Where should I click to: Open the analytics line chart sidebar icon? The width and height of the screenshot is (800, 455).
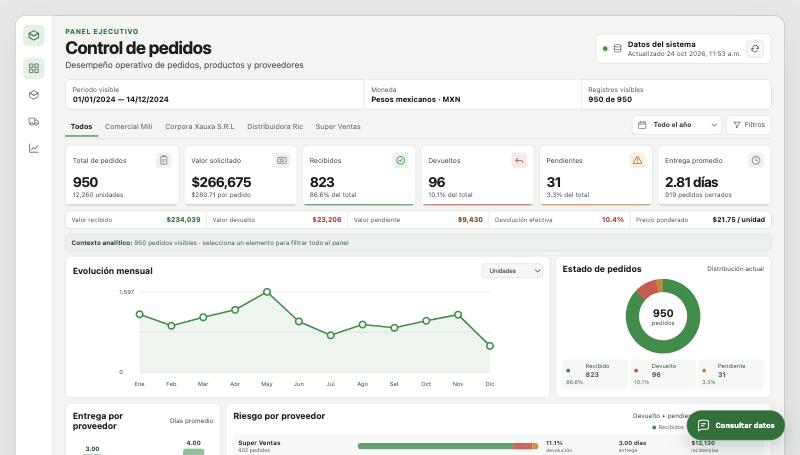coord(34,148)
